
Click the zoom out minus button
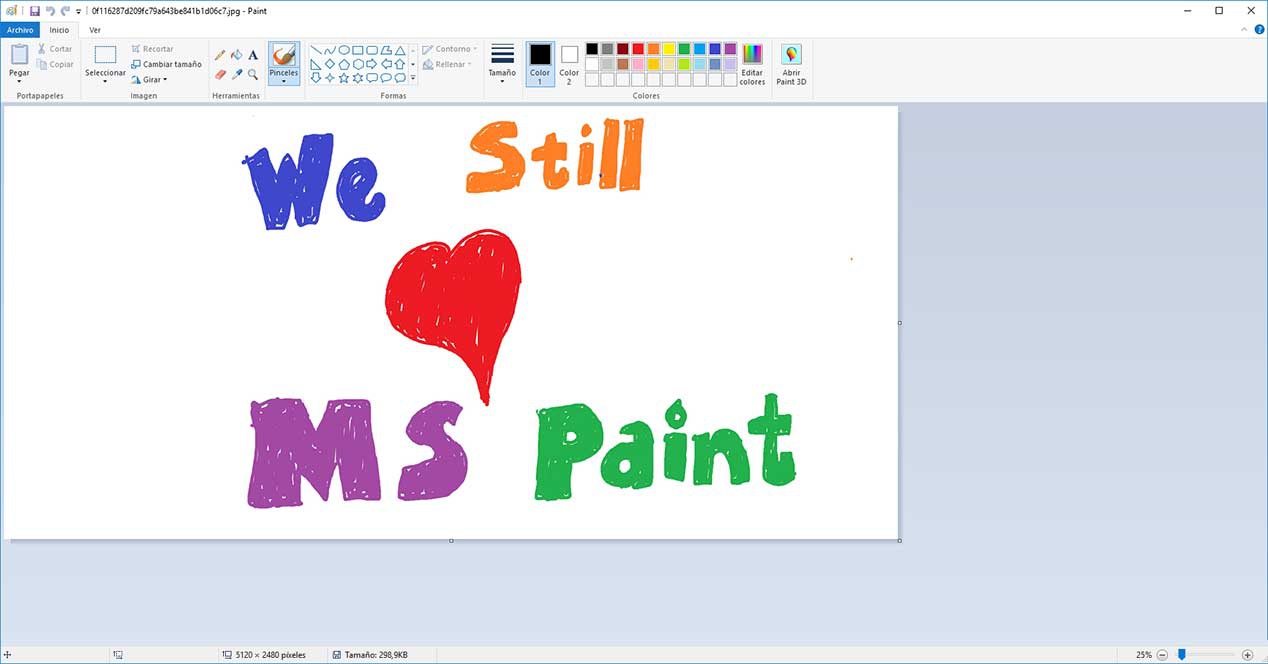[1162, 655]
